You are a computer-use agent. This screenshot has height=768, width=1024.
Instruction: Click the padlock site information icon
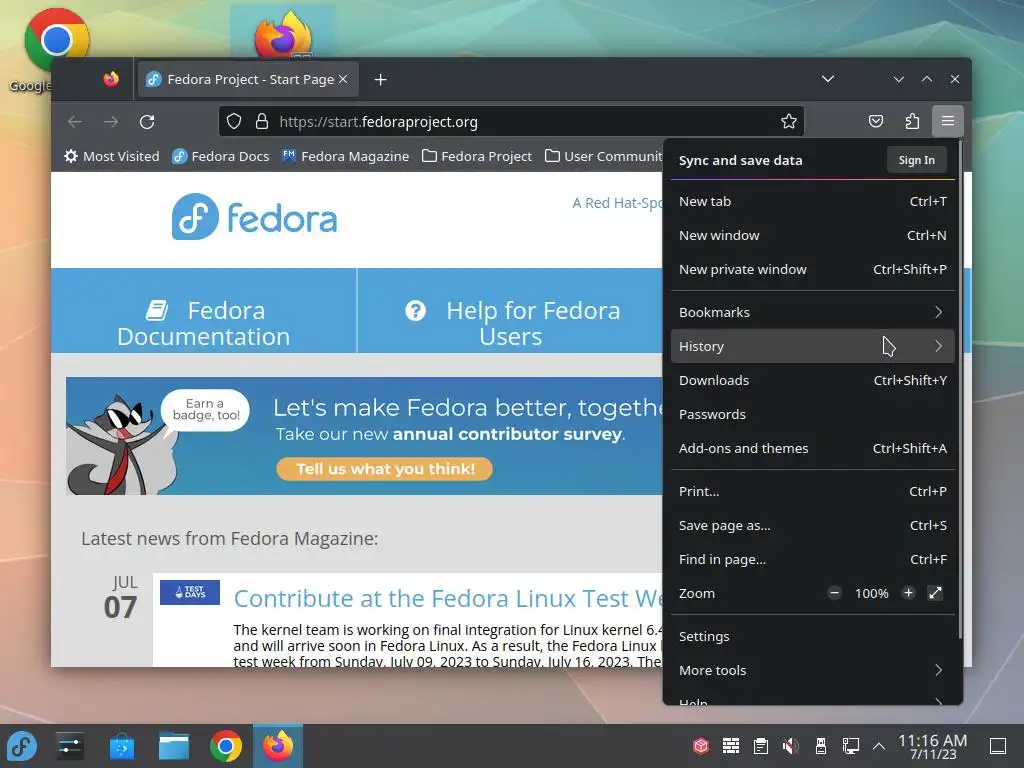point(262,121)
